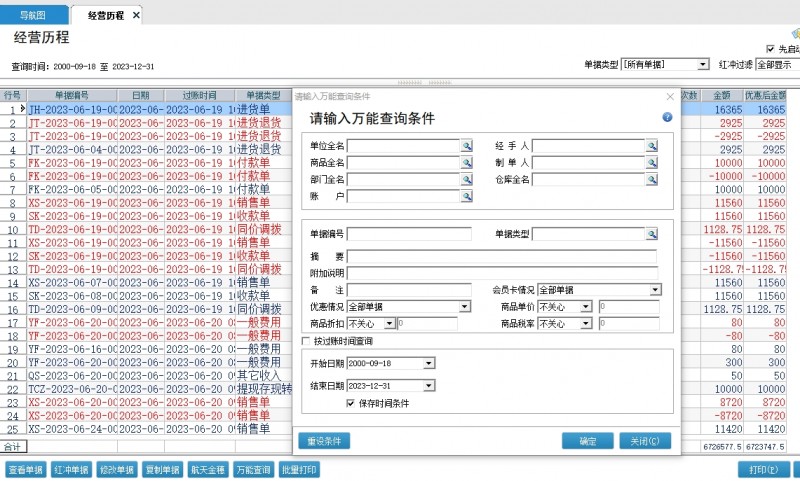Screen dimensions: 800x481
Task: Open lookup for dialog 单据类型 field
Action: [652, 234]
